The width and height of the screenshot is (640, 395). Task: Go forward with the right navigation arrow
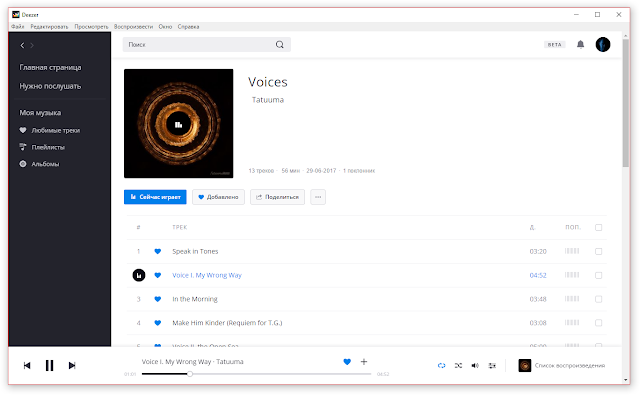[x=32, y=45]
